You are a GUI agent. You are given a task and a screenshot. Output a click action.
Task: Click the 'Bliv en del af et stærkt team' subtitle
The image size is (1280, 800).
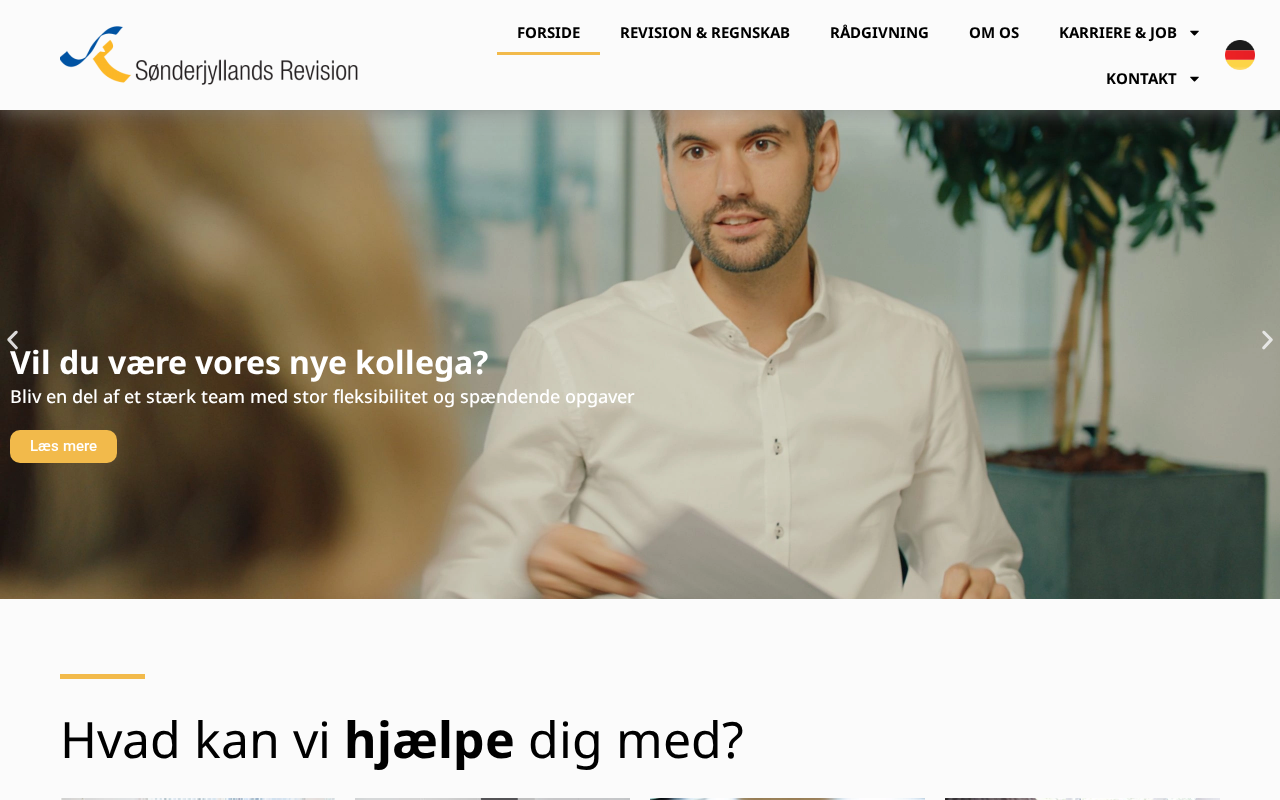pos(322,397)
